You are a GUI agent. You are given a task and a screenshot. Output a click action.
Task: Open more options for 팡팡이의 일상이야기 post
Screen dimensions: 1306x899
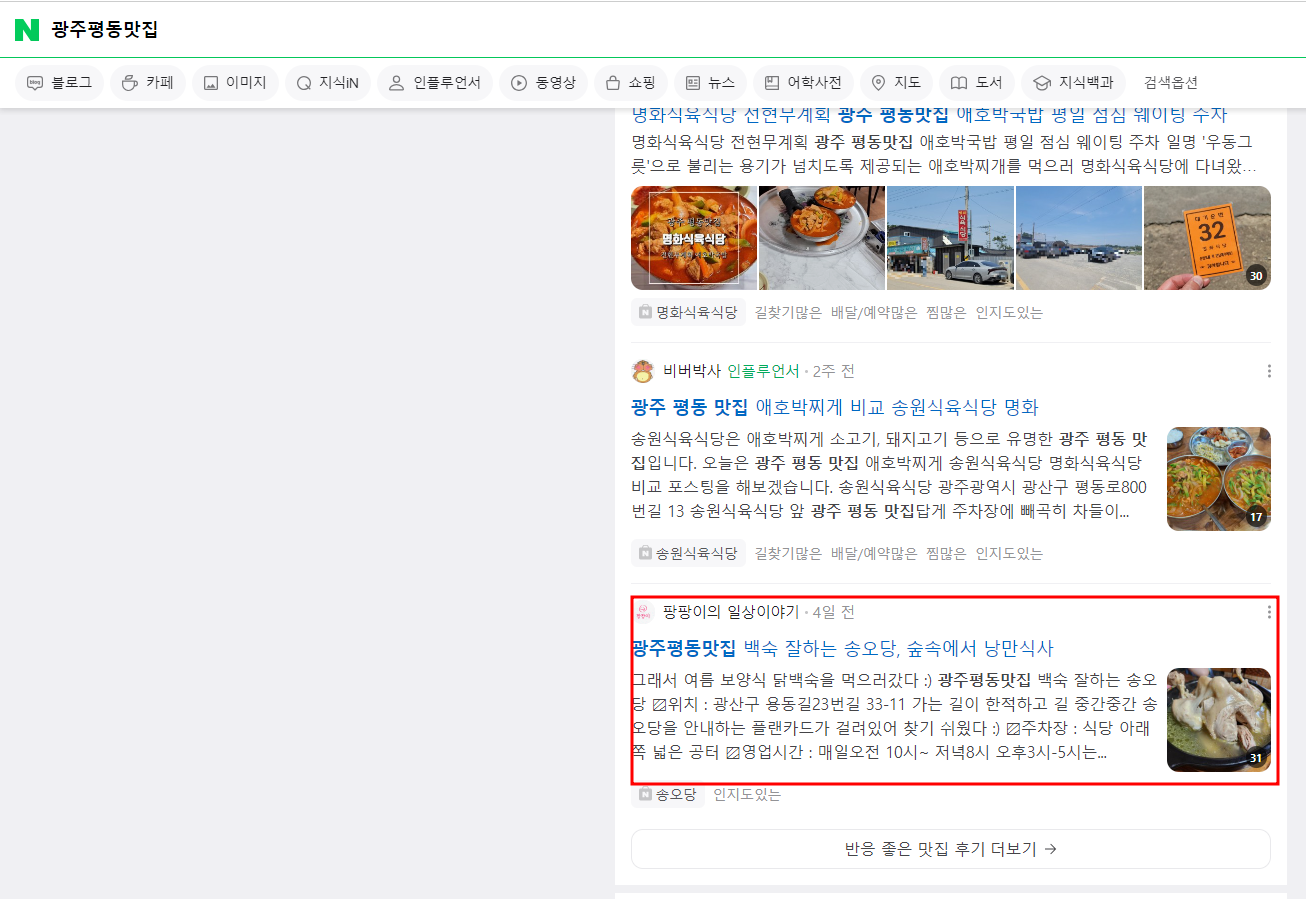tap(1269, 612)
